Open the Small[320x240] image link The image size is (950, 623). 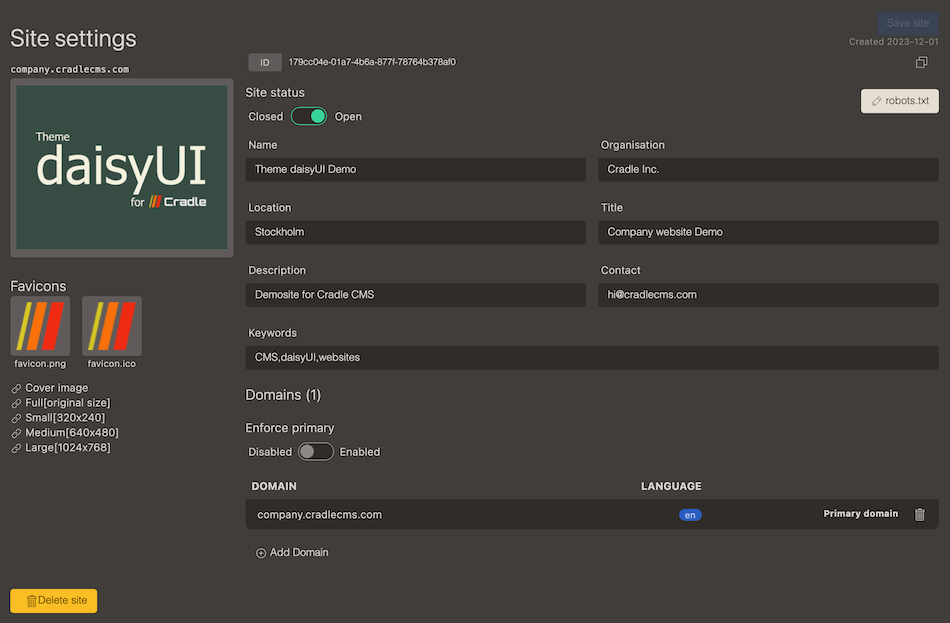[x=58, y=418]
